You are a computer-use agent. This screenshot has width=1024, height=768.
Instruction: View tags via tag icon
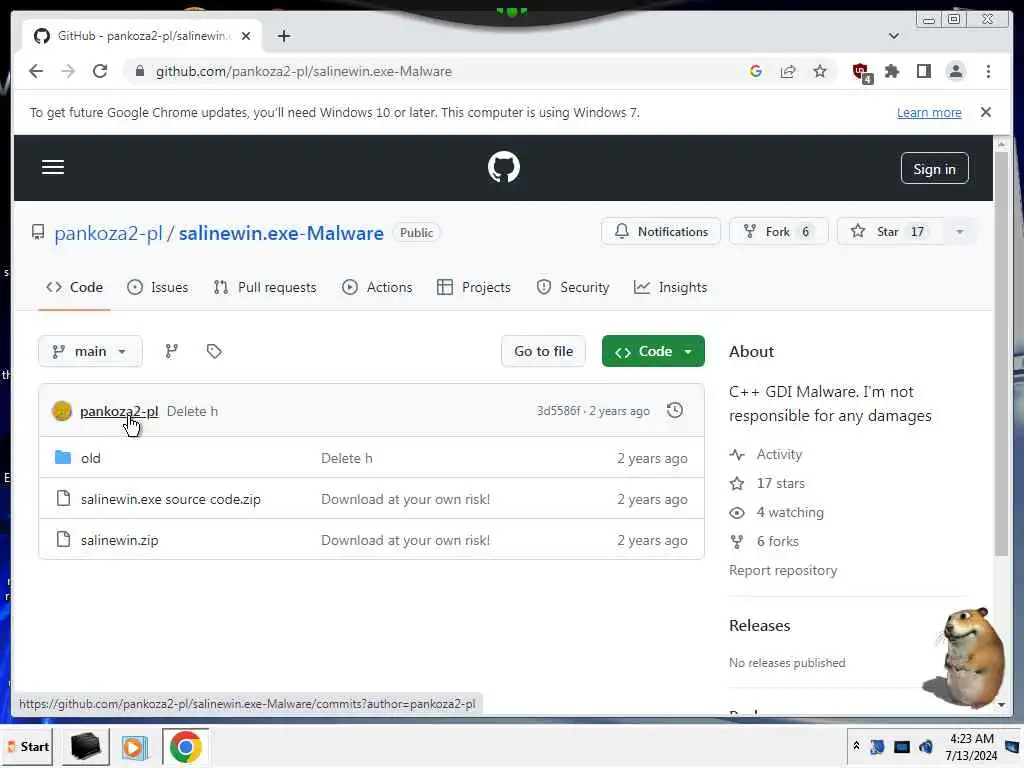(x=214, y=351)
